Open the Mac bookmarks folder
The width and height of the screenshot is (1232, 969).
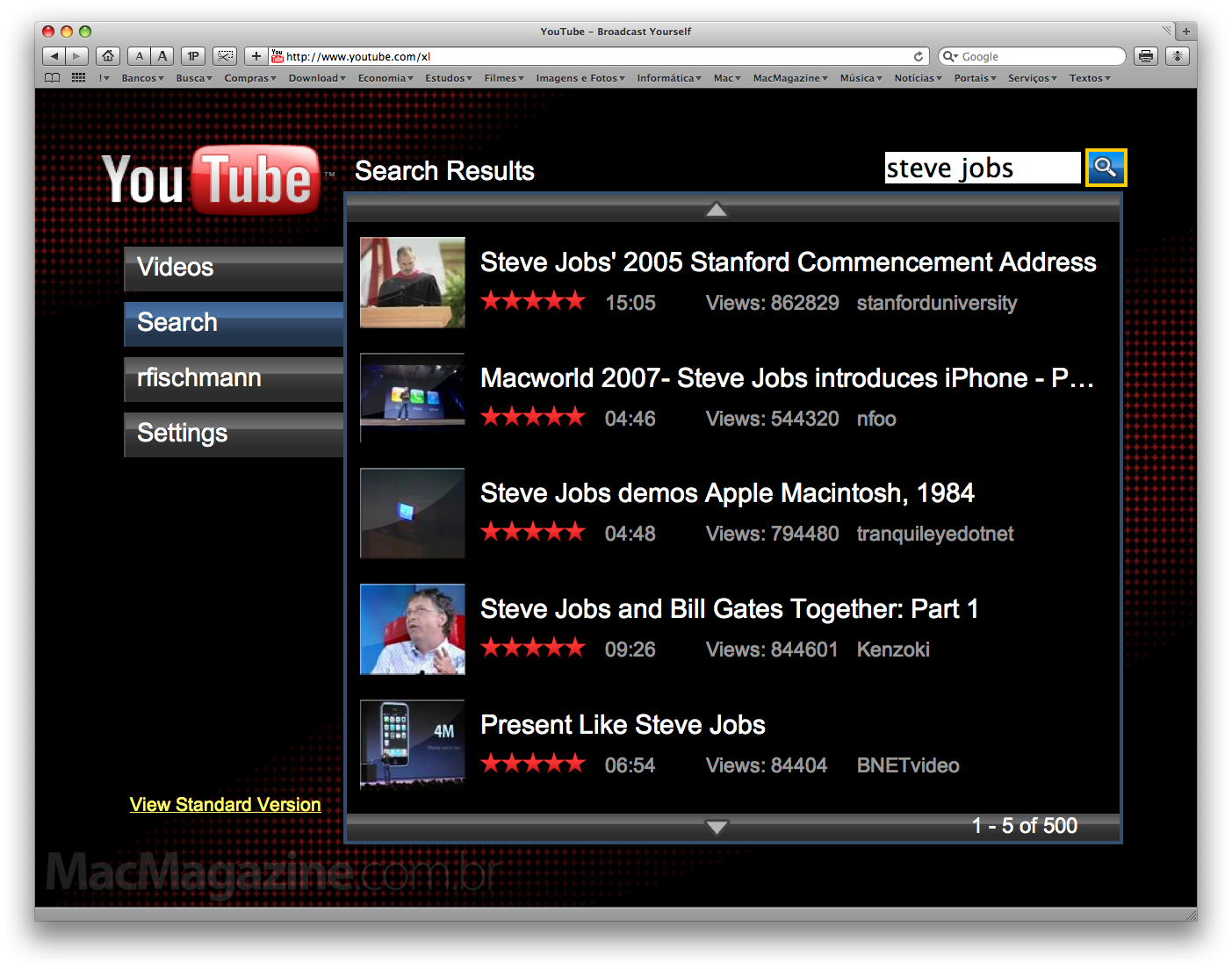[727, 78]
